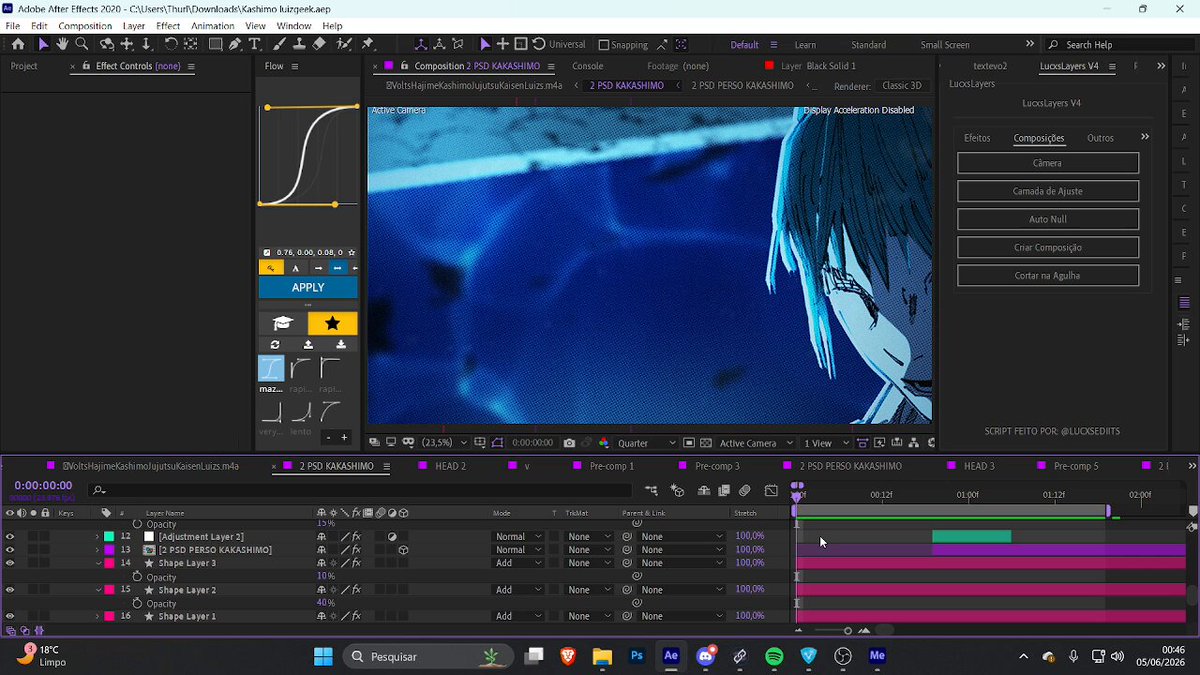This screenshot has width=1200, height=675.
Task: Hide Shape Layer 3 with its eye icon
Action: 10,563
